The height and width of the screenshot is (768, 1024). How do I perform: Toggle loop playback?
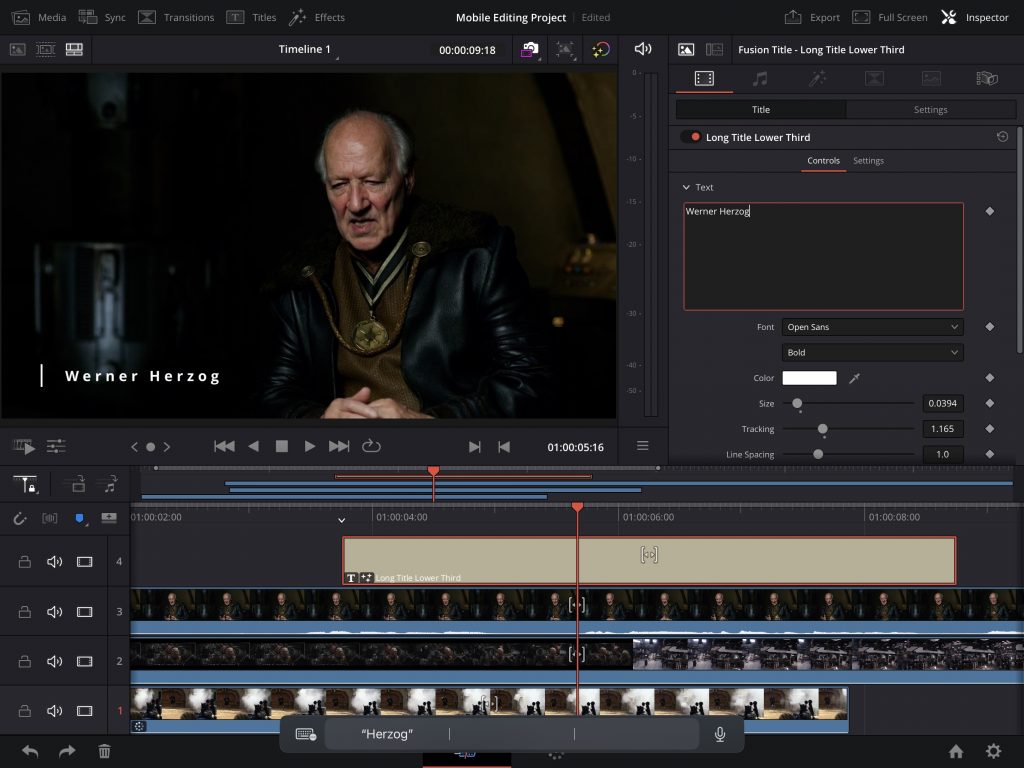(371, 446)
